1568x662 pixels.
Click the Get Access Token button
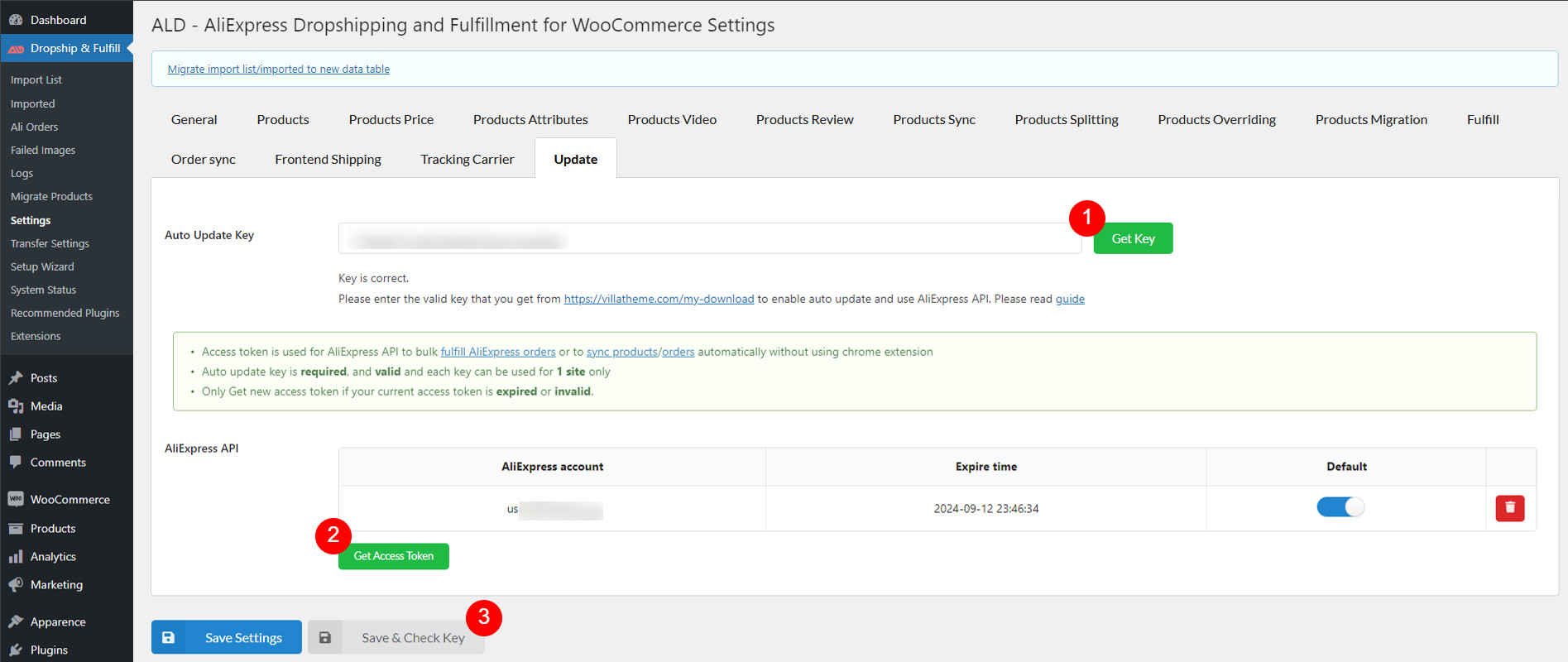tap(394, 556)
